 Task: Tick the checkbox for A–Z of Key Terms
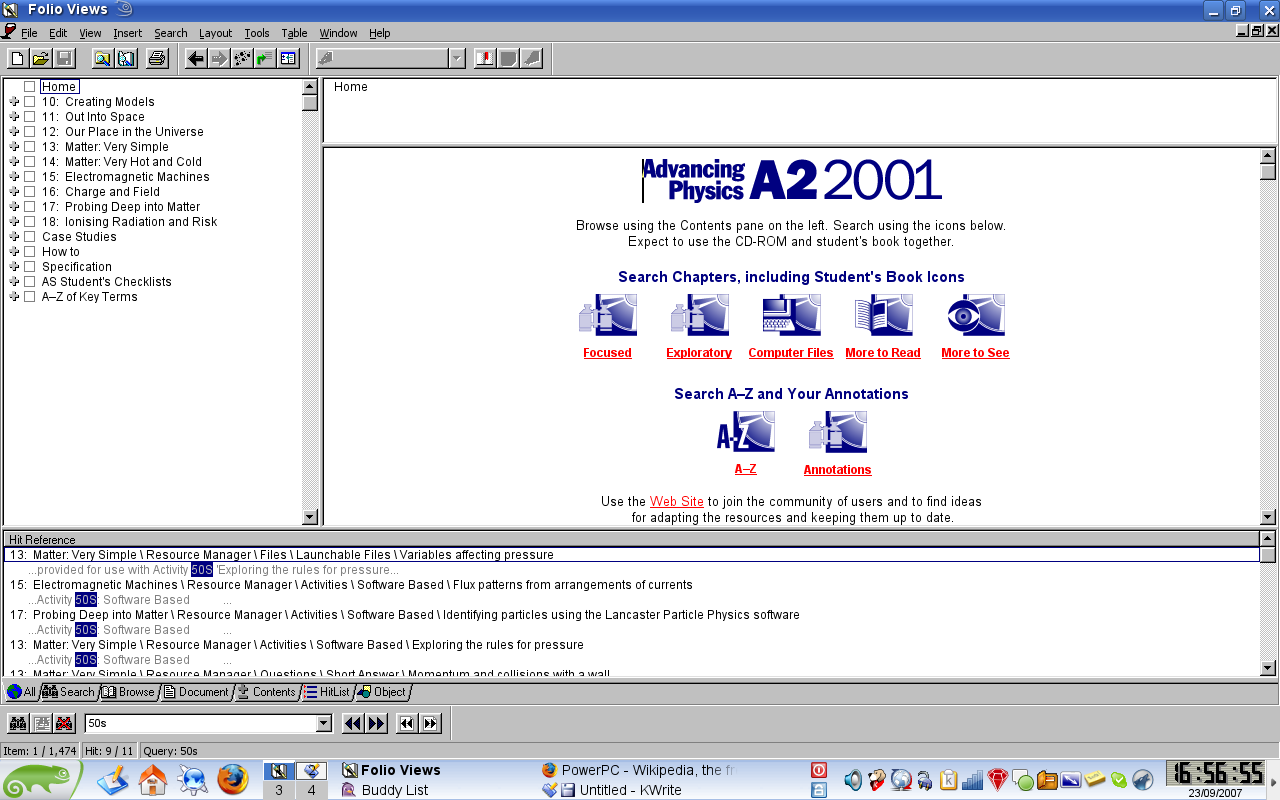click(x=30, y=297)
